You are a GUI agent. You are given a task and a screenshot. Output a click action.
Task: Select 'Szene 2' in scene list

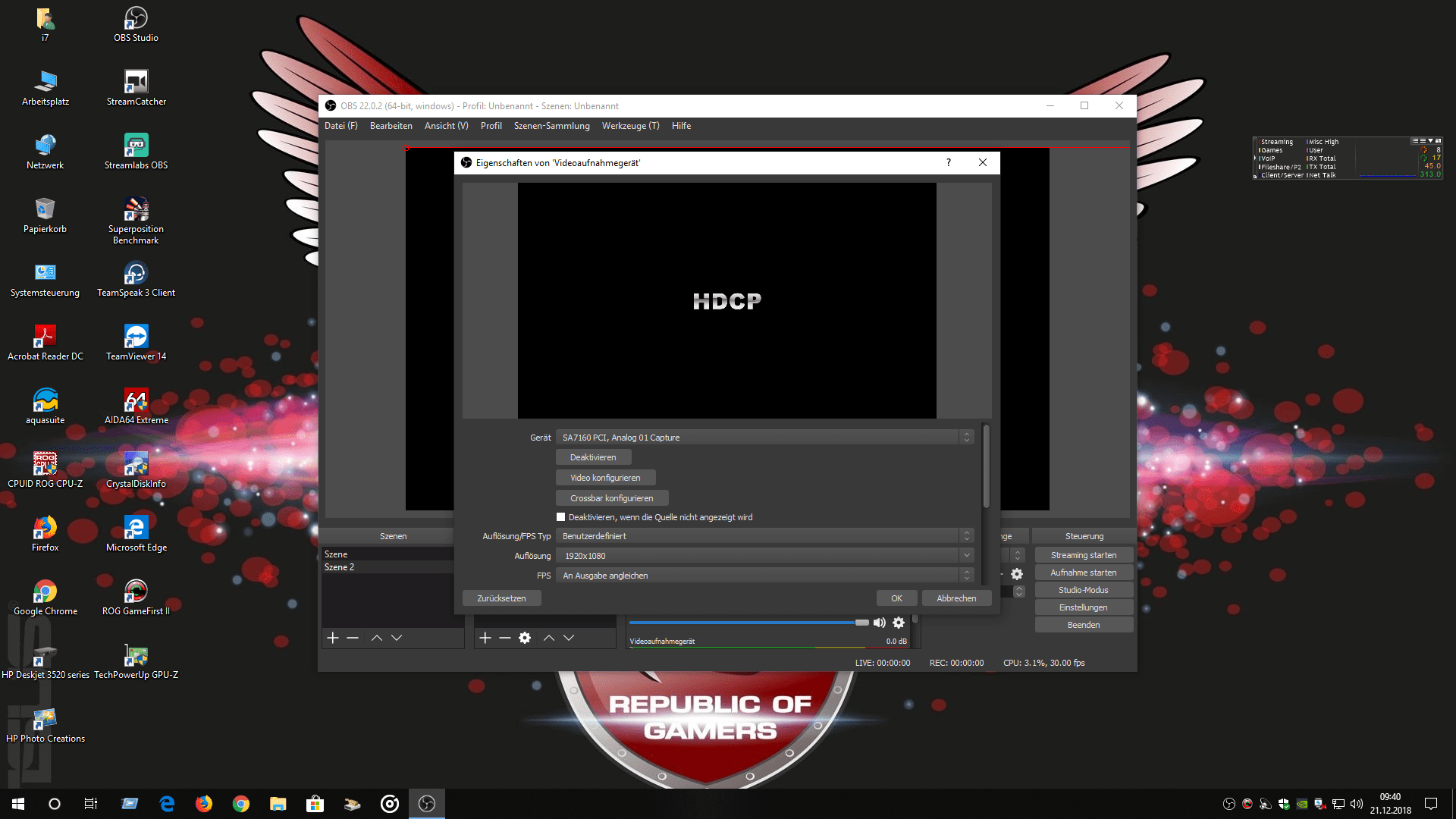387,567
